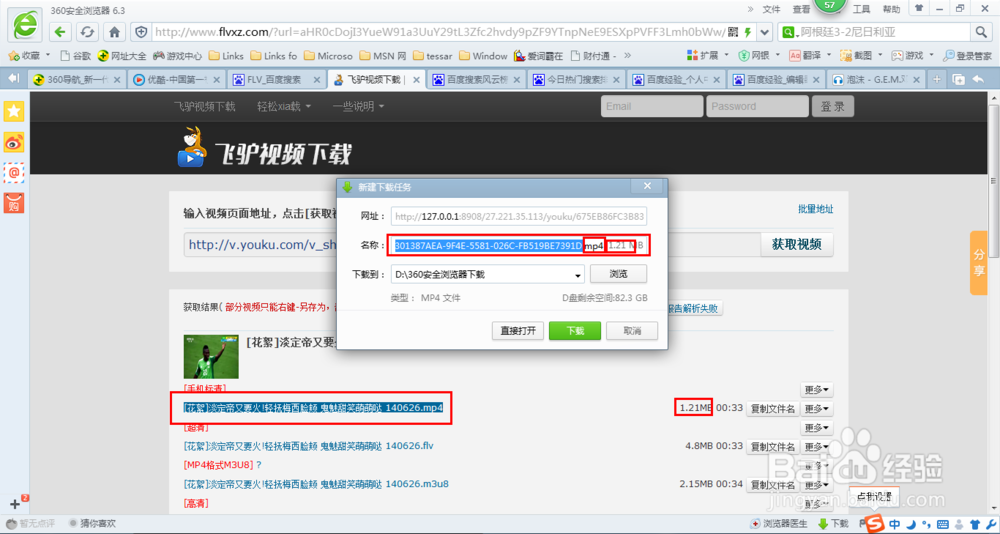Screen dimensions: 1000x534
Task: Open the 文件 menu
Action: 772,9
